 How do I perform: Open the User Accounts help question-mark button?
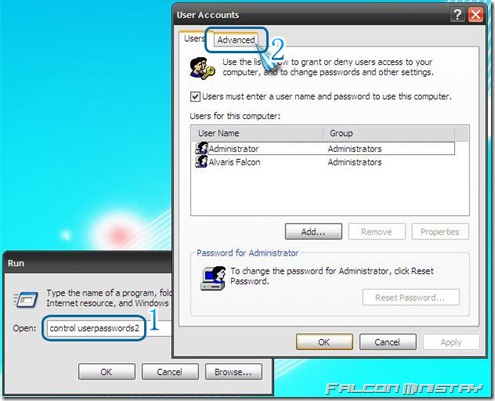pos(458,15)
